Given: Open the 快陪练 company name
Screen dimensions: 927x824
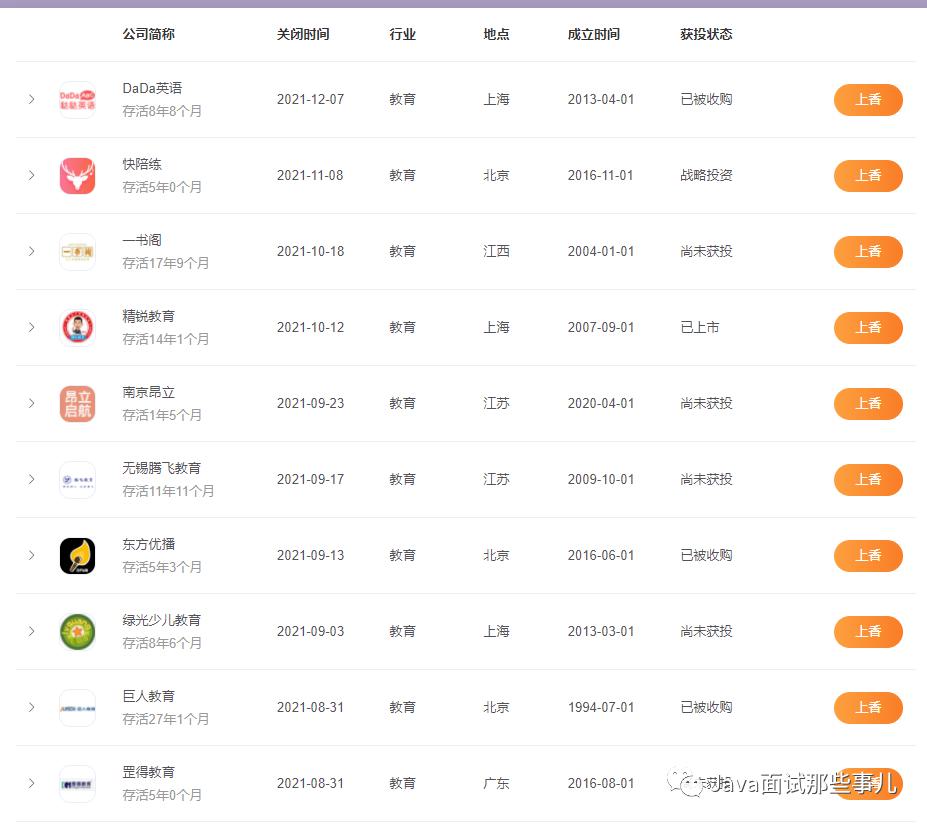Looking at the screenshot, I should 142,164.
